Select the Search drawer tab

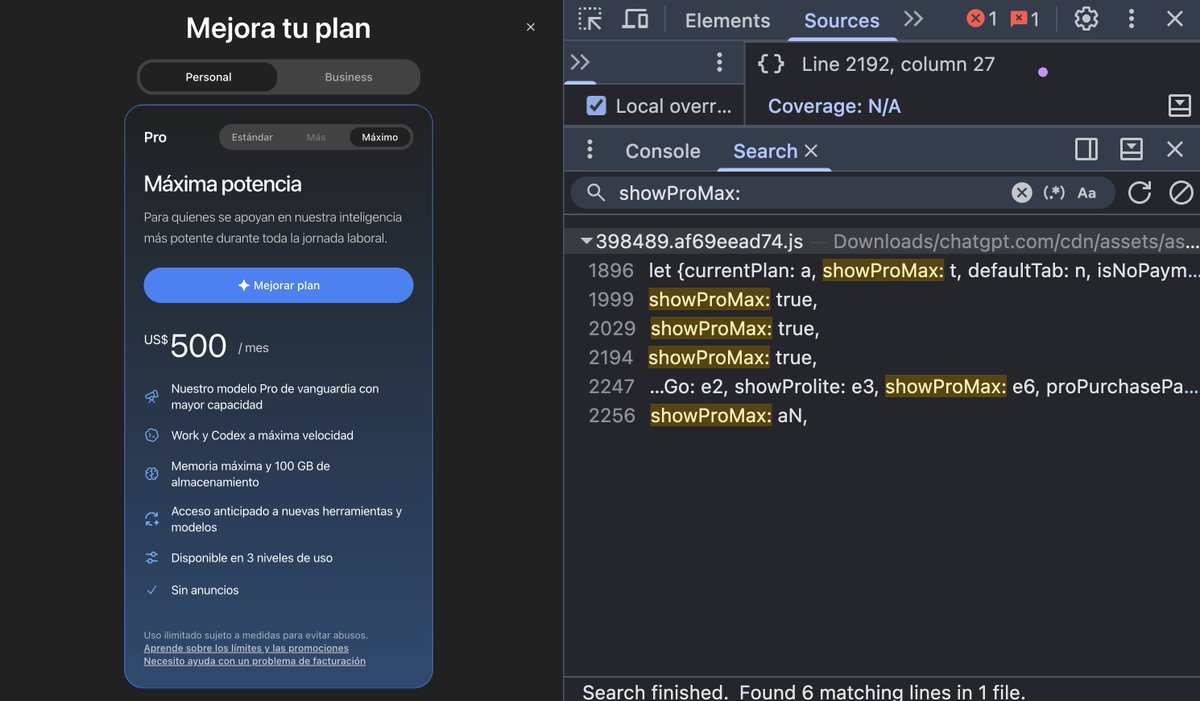point(765,151)
